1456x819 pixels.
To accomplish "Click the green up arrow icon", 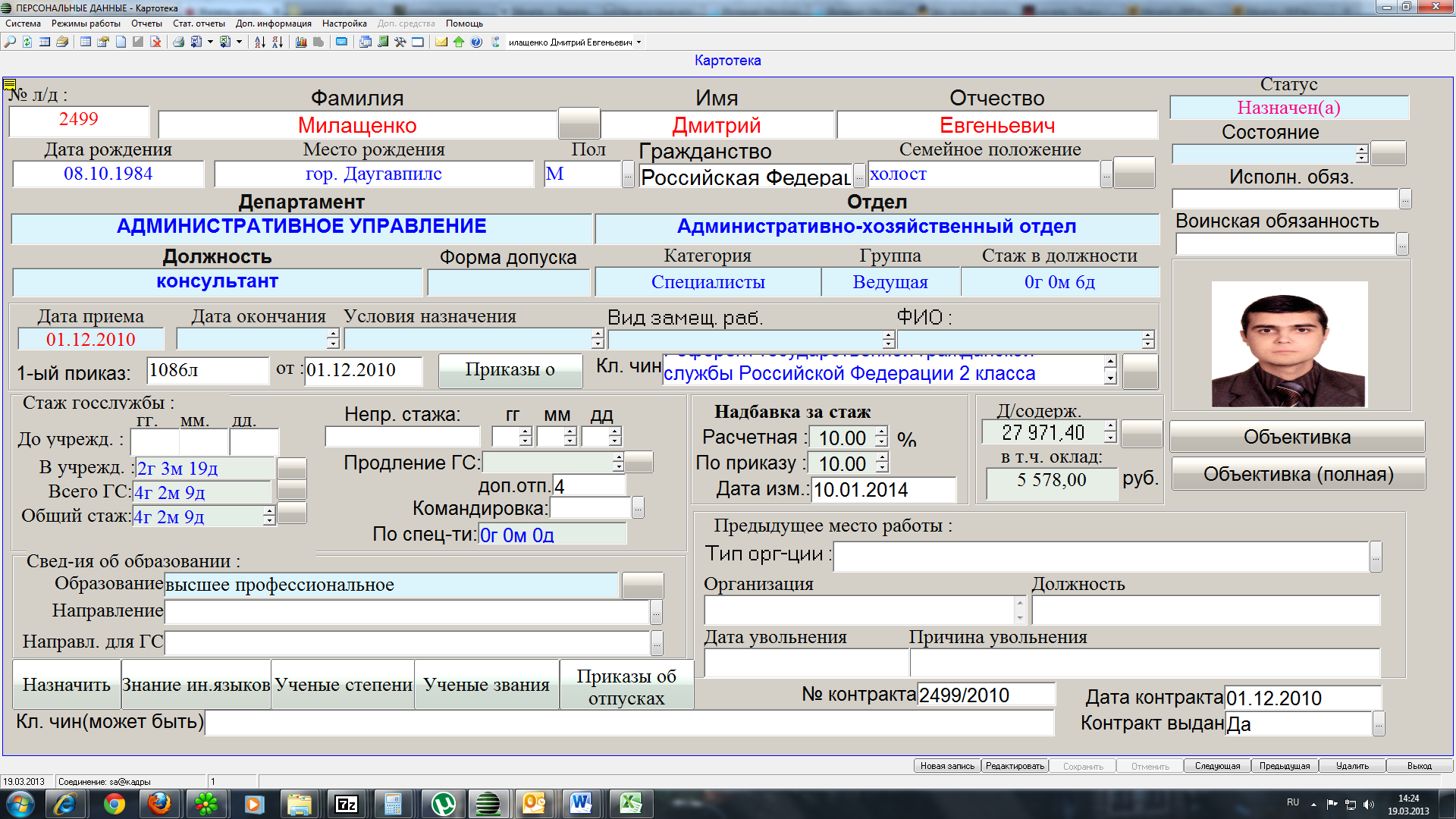I will [x=459, y=42].
